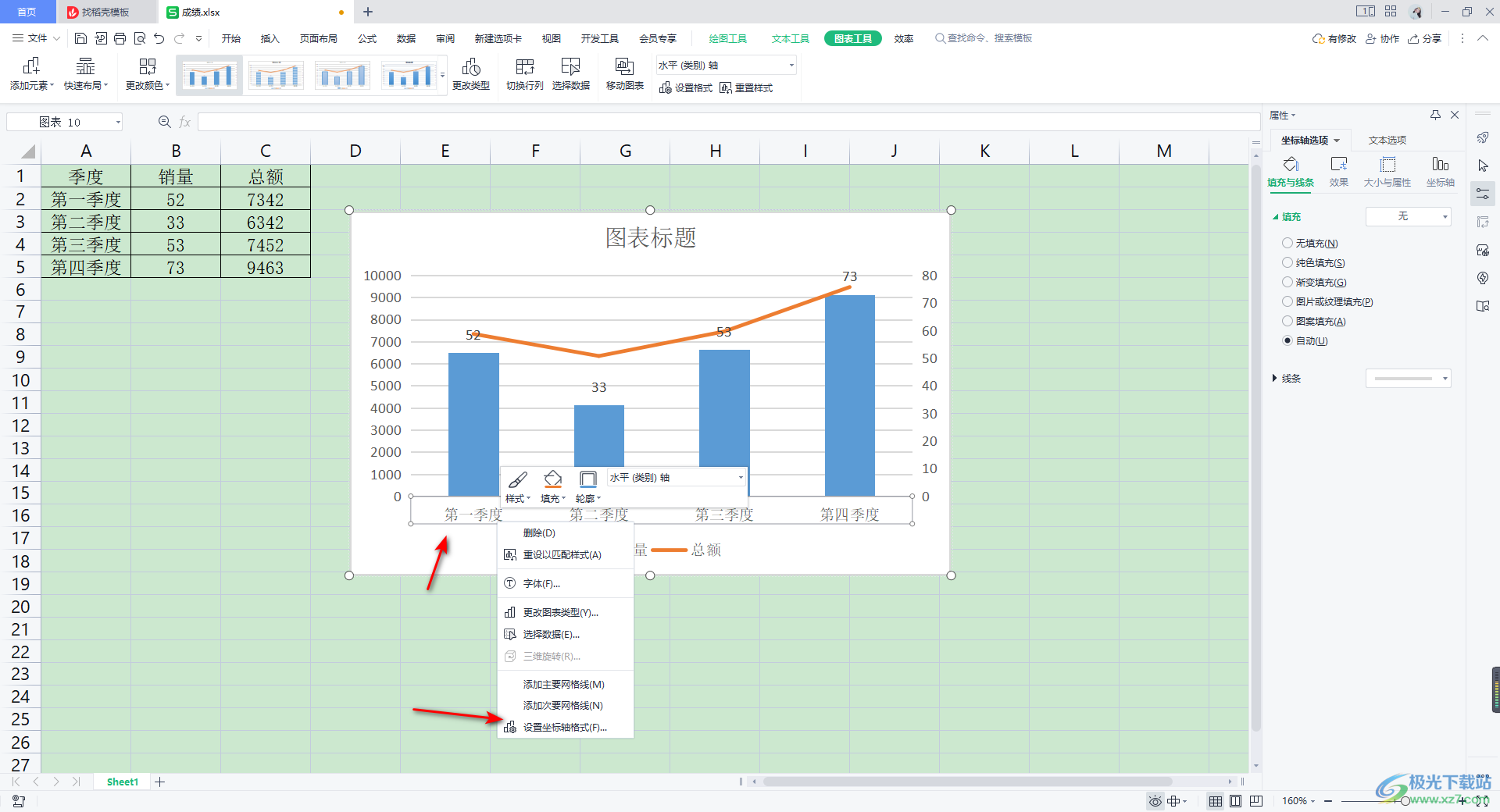Open Text Options (文本选项) tab in panel
1500x812 pixels.
pos(1387,141)
